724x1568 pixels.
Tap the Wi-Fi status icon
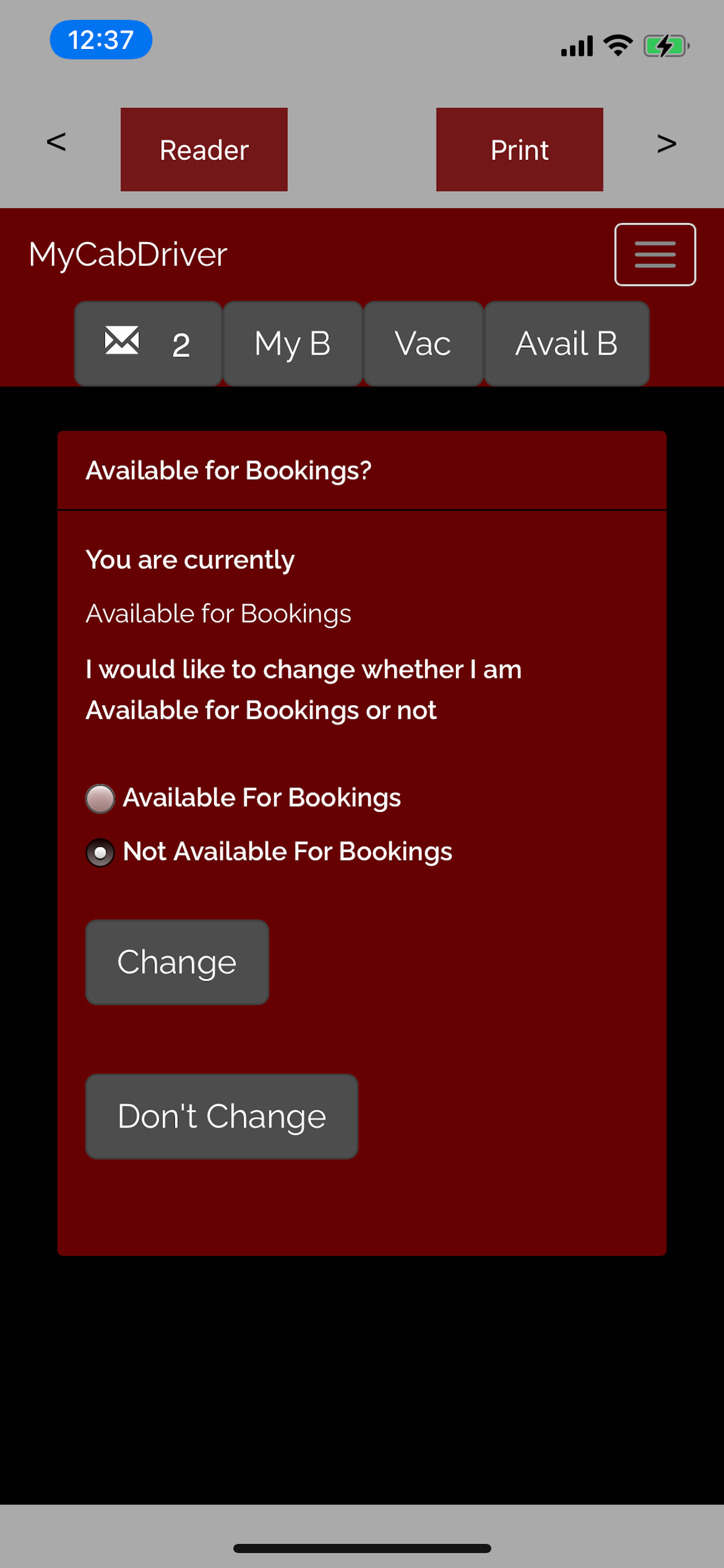[617, 45]
